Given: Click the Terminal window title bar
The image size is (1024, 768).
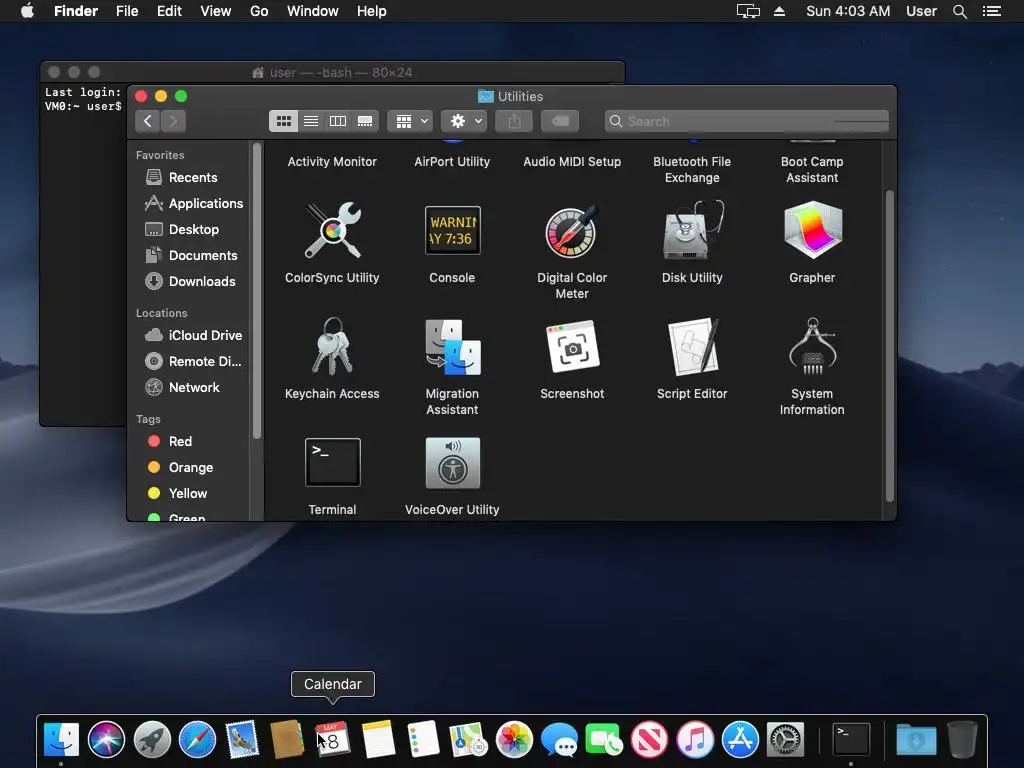Looking at the screenshot, I should [332, 72].
